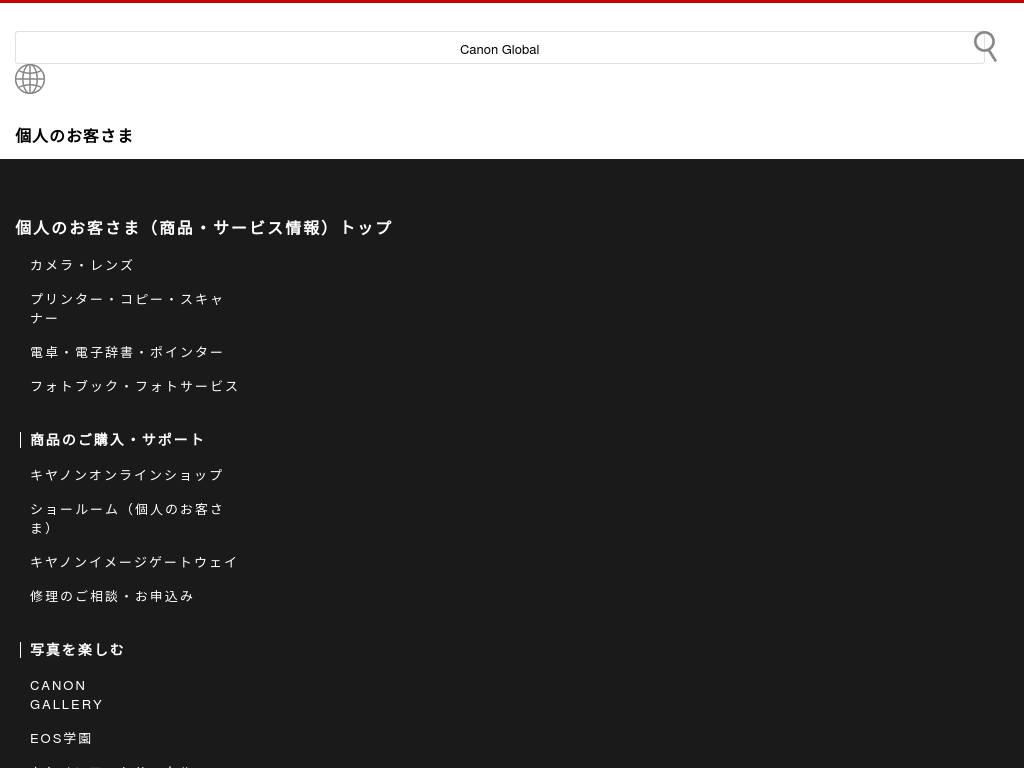Open CANON GALLERY link

click(x=67, y=695)
